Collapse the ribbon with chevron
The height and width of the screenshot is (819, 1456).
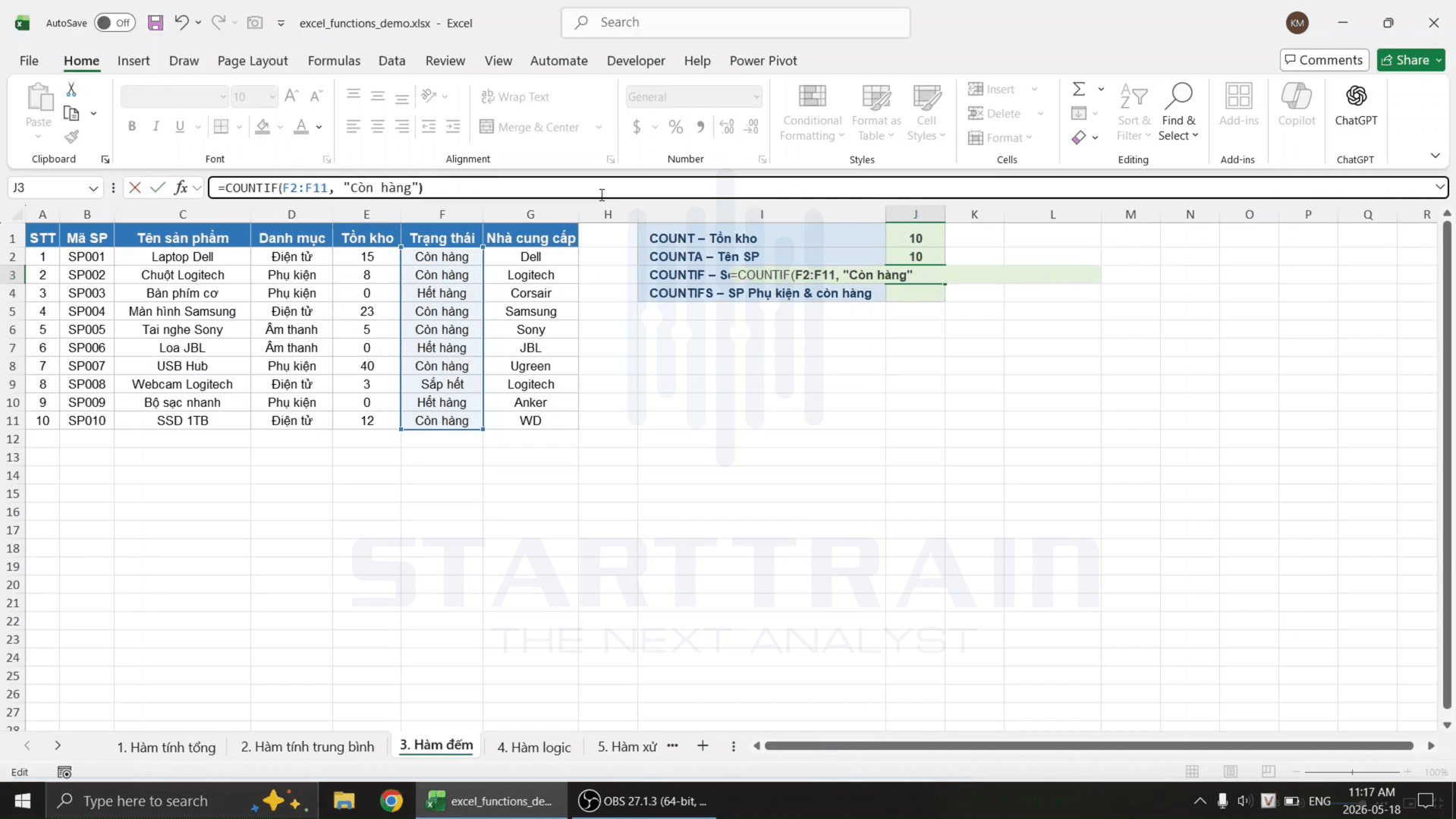tap(1435, 156)
